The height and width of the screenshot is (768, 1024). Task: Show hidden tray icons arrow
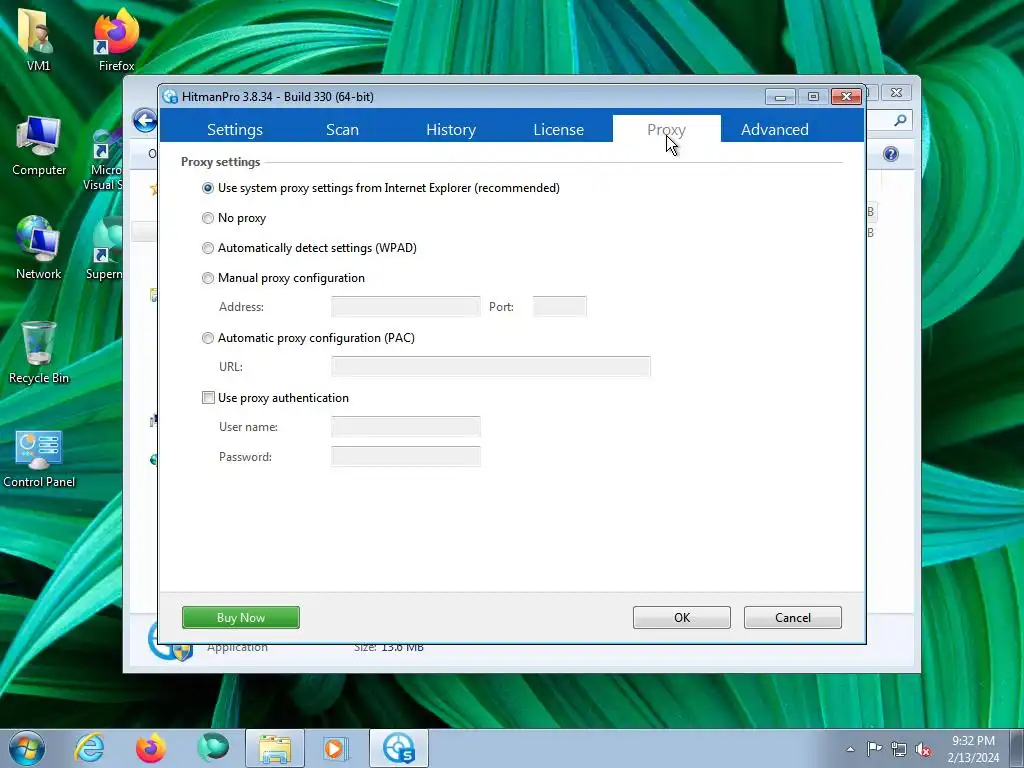point(850,749)
